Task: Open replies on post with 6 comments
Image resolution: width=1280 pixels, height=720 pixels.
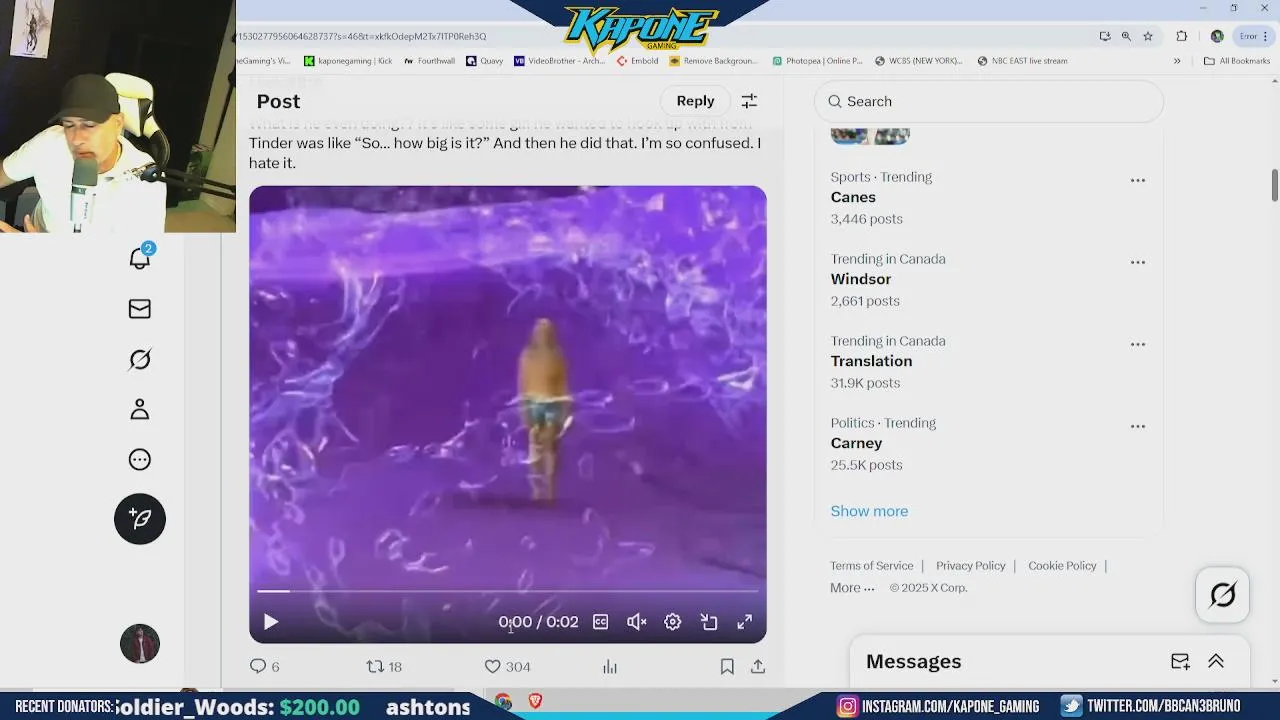Action: [264, 666]
